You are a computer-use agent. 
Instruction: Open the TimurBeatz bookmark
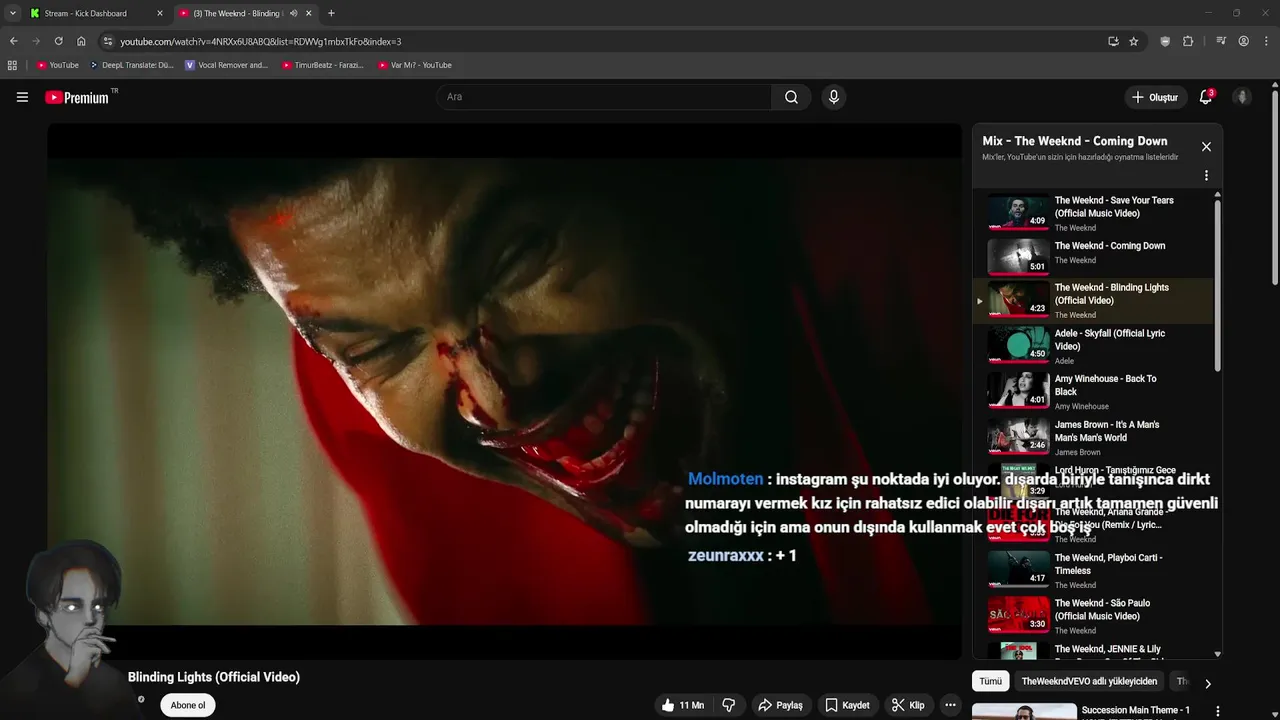point(322,65)
